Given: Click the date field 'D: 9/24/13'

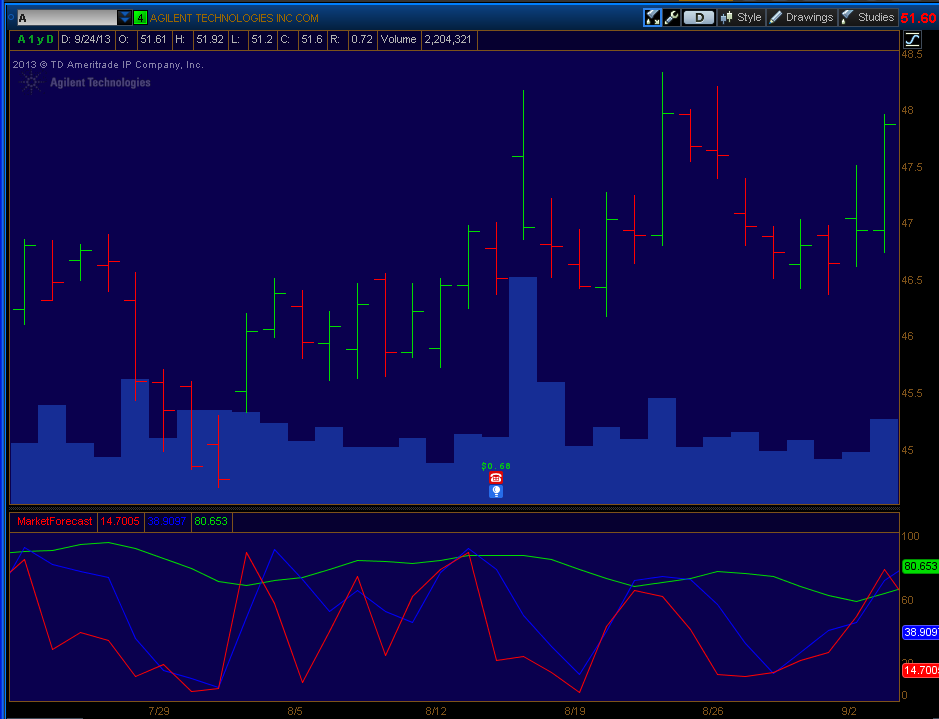Looking at the screenshot, I should coord(86,40).
